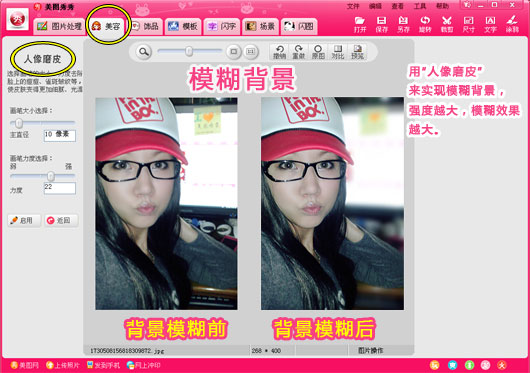
Task: Select the 裁剪 scissors crop icon
Action: coord(447,24)
